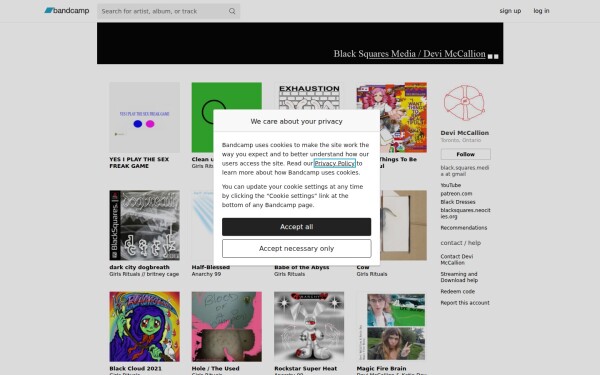Open the EXHAUSTION album cover
The height and width of the screenshot is (375, 600).
tap(309, 96)
